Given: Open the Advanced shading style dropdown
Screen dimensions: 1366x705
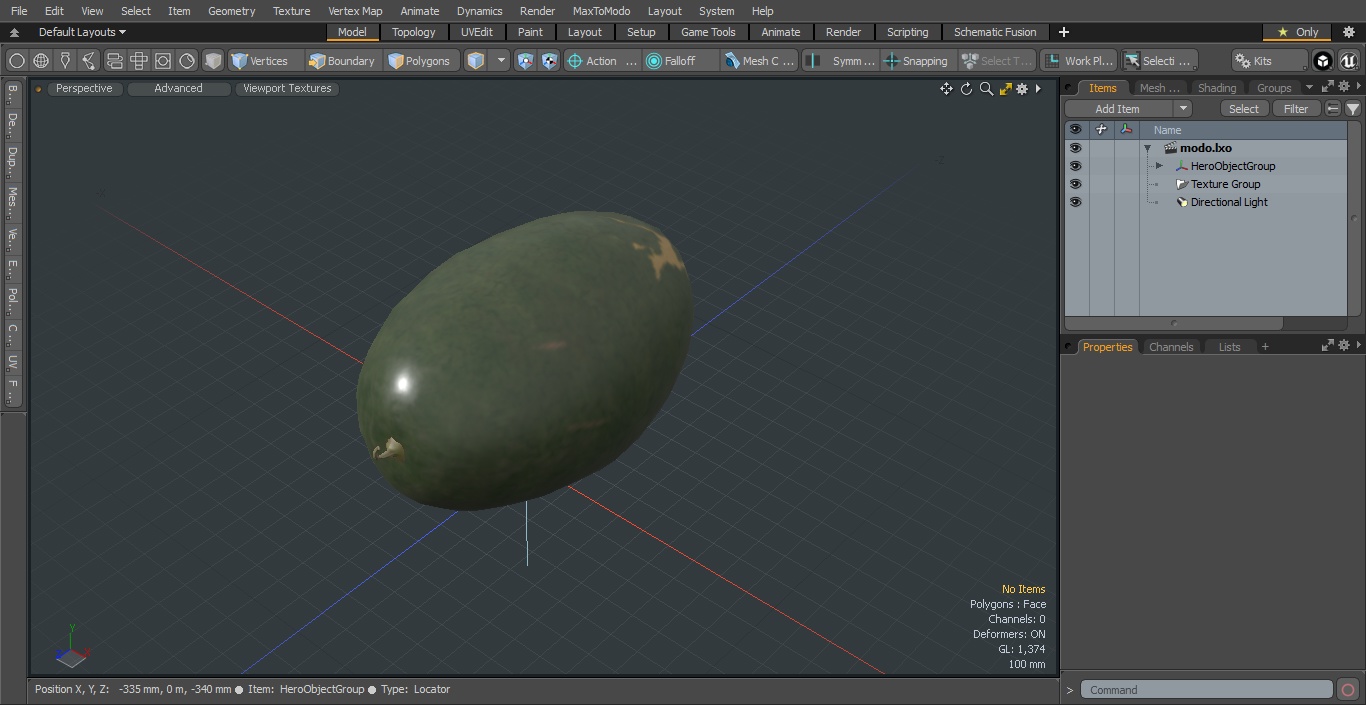Looking at the screenshot, I should tap(178, 89).
